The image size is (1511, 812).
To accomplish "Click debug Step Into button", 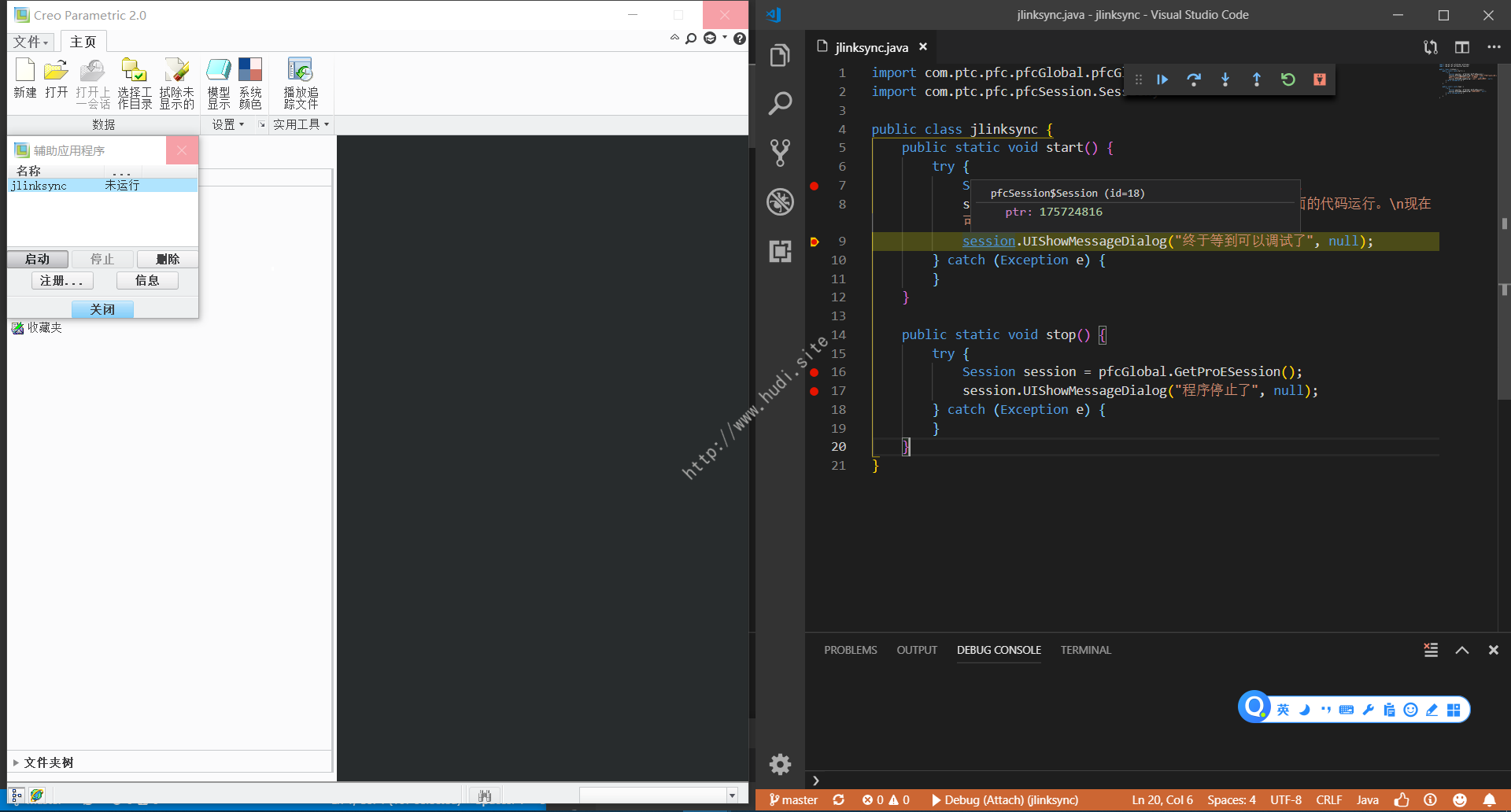I will click(x=1225, y=79).
